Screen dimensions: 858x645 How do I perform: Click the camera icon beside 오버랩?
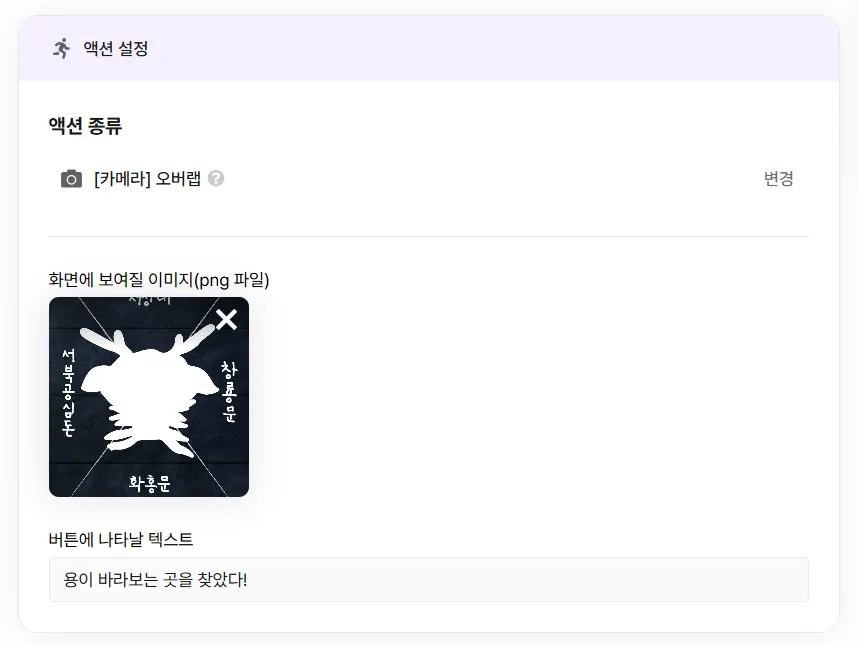tap(71, 179)
